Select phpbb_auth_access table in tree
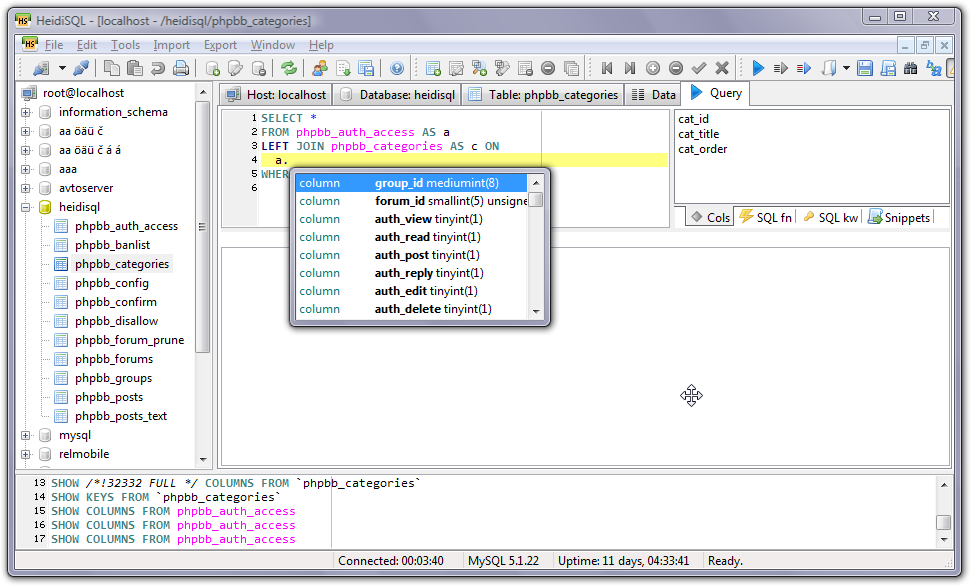This screenshot has width=971, height=586. (126, 226)
